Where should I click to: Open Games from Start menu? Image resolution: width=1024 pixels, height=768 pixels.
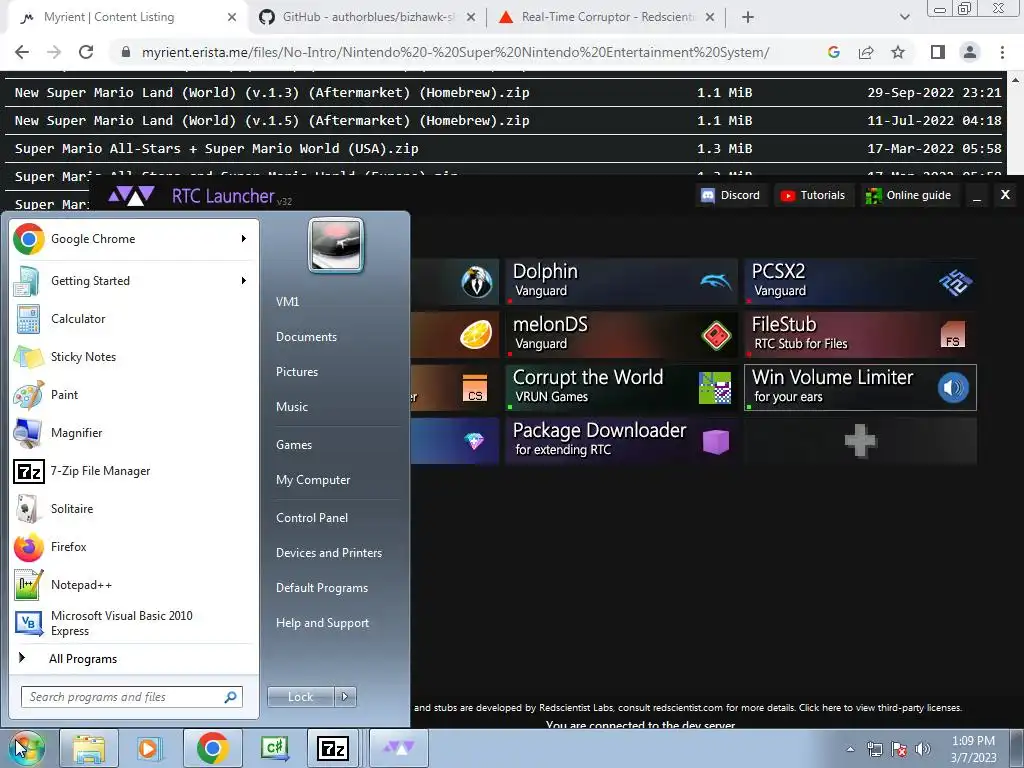tap(294, 445)
